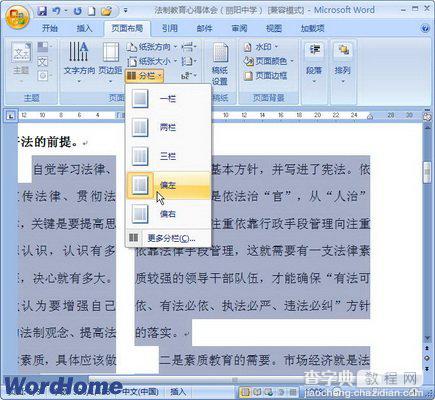Click vertical scrollbar down arrow
Image resolution: width=435 pixels, height=400 pixels.
[x=427, y=338]
